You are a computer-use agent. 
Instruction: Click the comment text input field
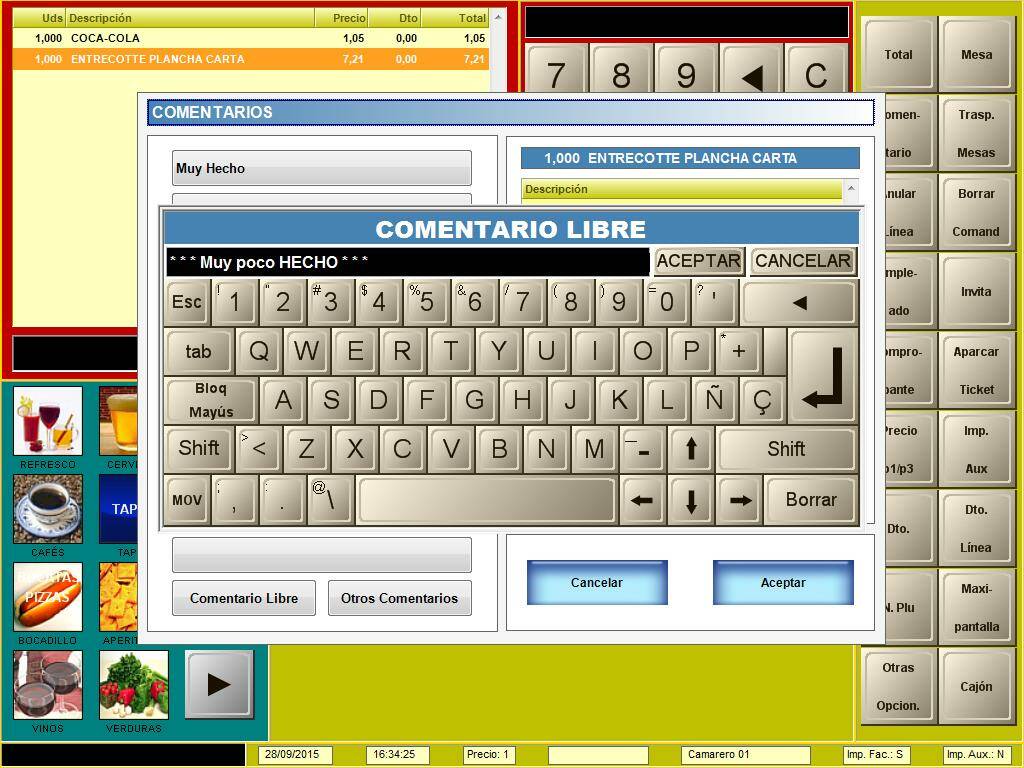pyautogui.click(x=407, y=262)
